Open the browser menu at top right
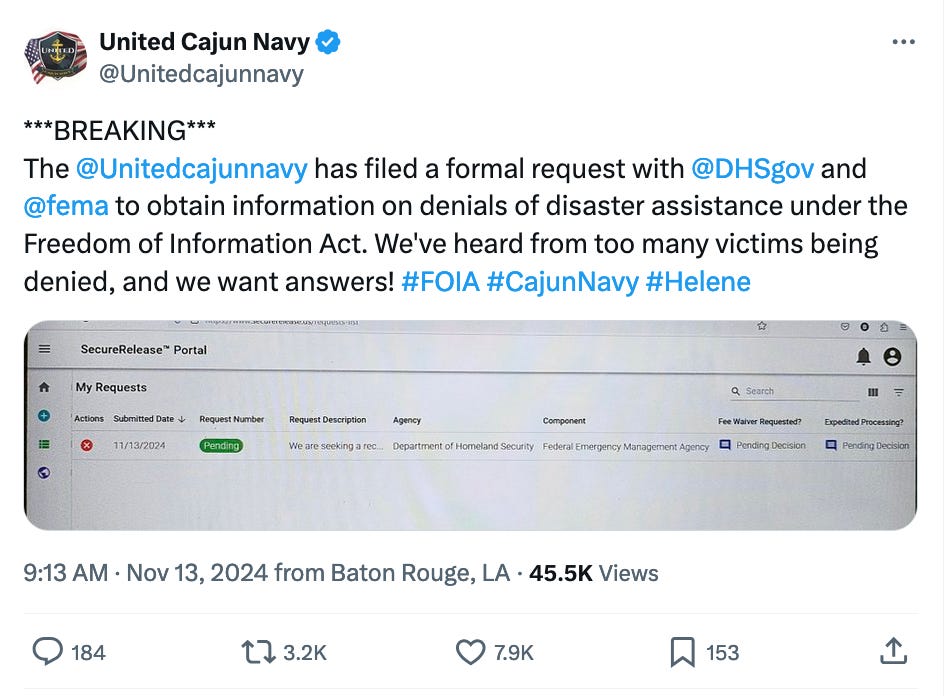Viewport: 948px width, 696px height. 903,328
